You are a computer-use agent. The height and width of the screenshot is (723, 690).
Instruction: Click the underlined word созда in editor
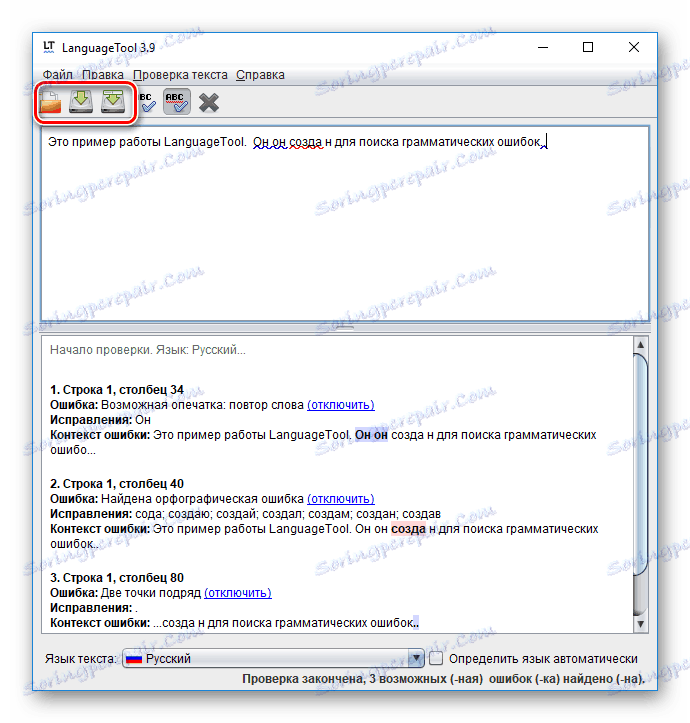306,142
